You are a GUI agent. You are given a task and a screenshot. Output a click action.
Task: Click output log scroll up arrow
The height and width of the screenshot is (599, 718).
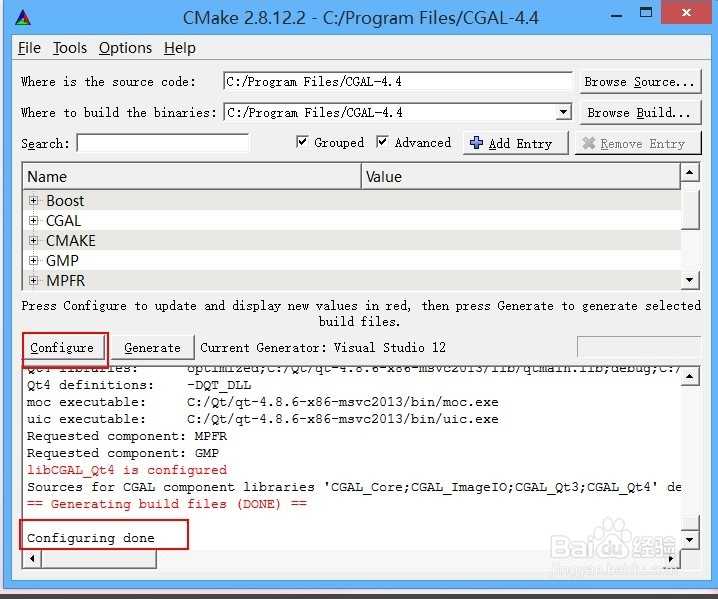[690, 376]
